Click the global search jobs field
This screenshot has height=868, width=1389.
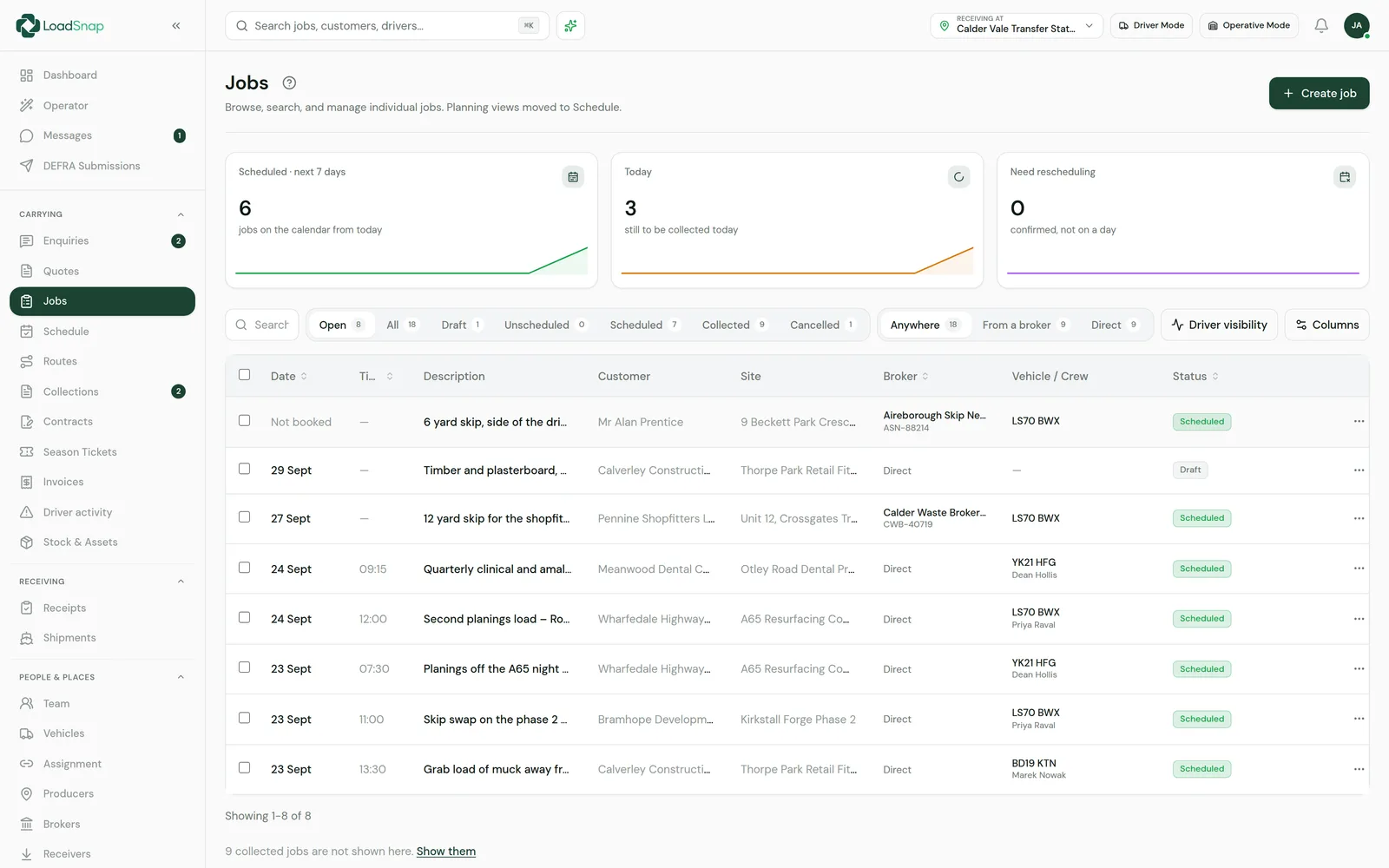click(386, 26)
